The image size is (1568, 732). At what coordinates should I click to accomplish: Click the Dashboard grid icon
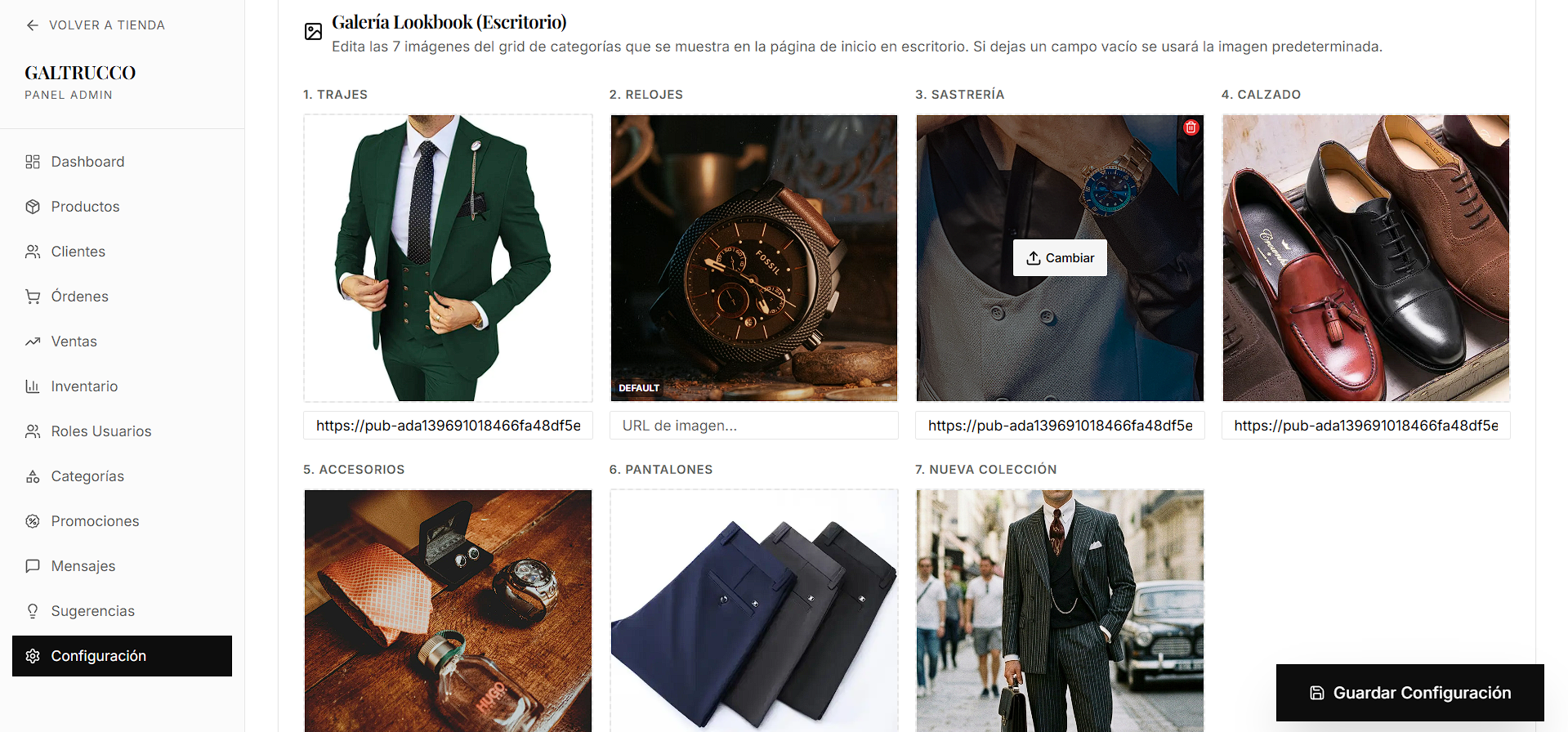click(33, 162)
